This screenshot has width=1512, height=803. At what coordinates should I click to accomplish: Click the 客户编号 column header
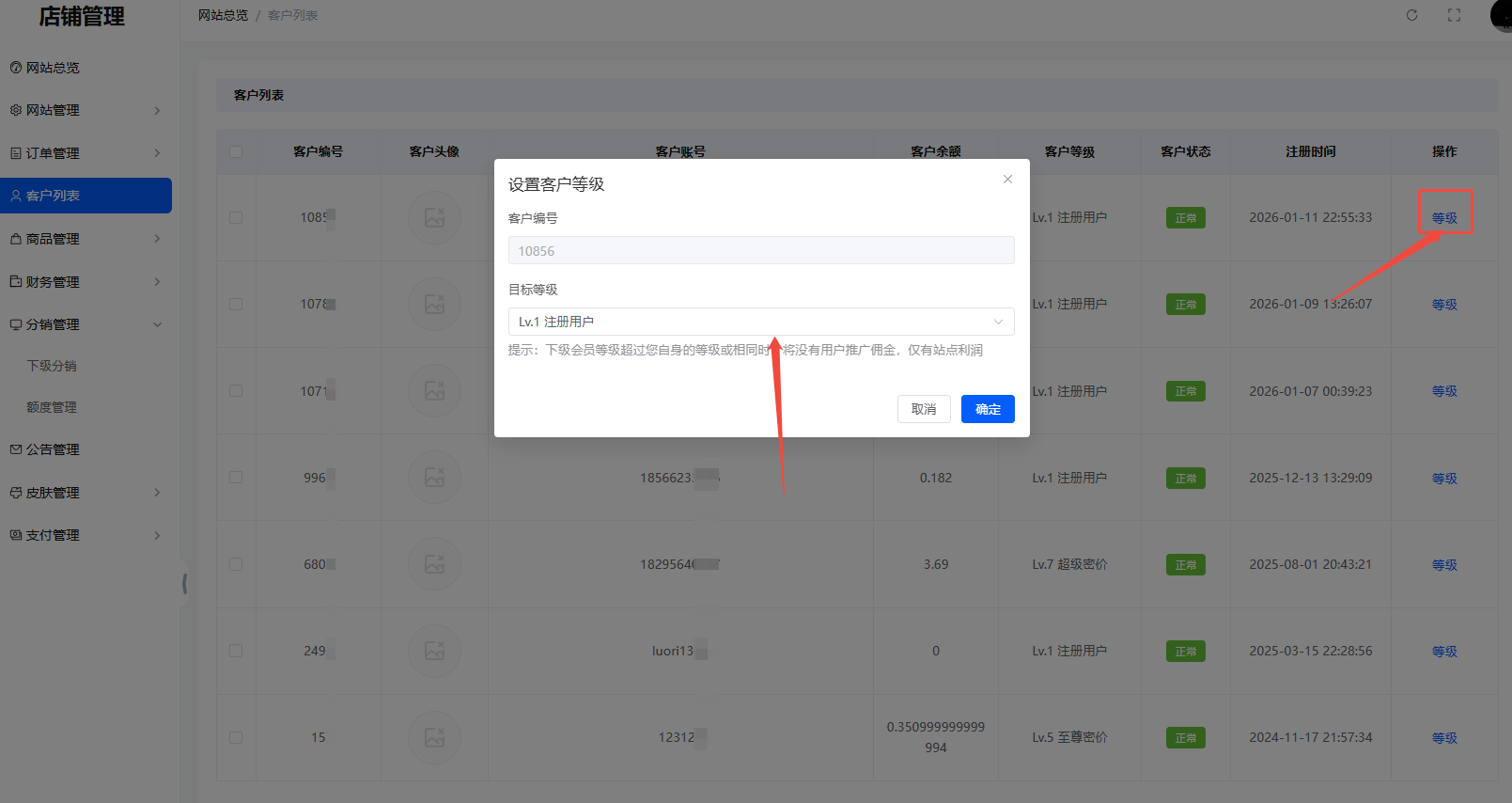(x=318, y=151)
